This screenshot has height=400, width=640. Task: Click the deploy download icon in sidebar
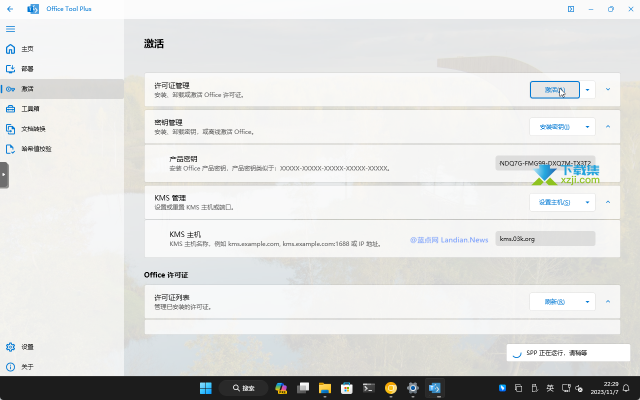pos(10,69)
